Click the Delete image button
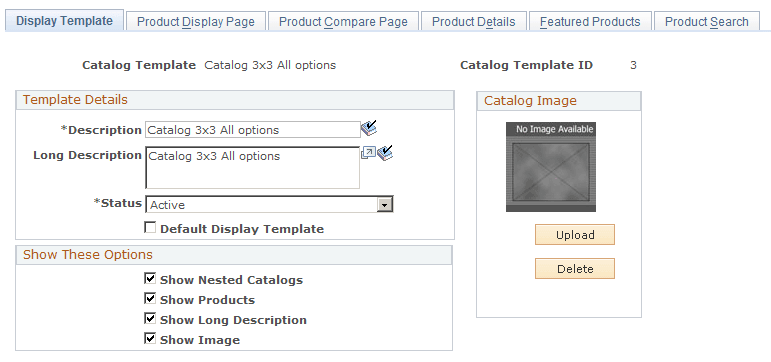 pos(575,269)
